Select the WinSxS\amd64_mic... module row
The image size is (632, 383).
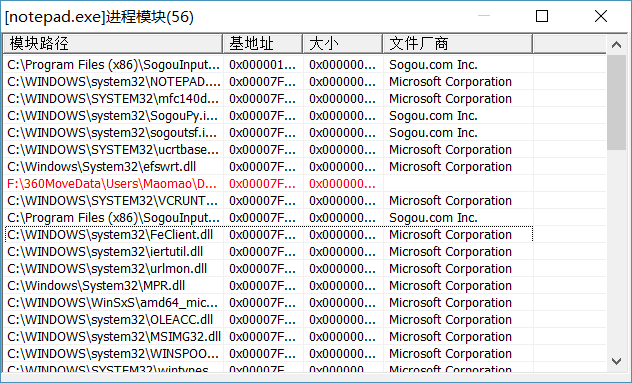click(268, 303)
